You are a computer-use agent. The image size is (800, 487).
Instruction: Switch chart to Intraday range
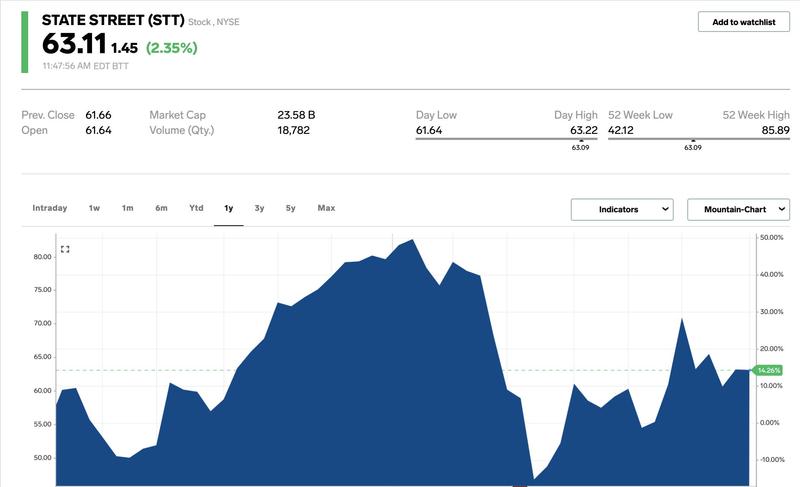tap(49, 208)
